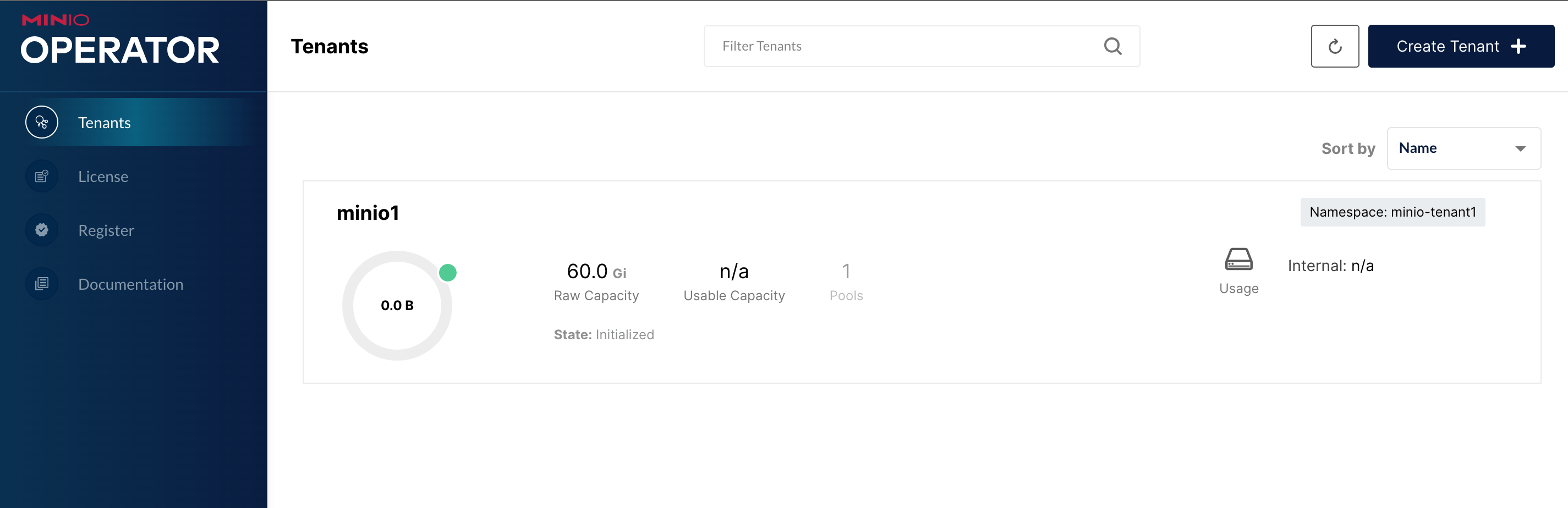This screenshot has width=1568, height=508.
Task: Click the Documentation sidebar icon
Action: [x=41, y=284]
